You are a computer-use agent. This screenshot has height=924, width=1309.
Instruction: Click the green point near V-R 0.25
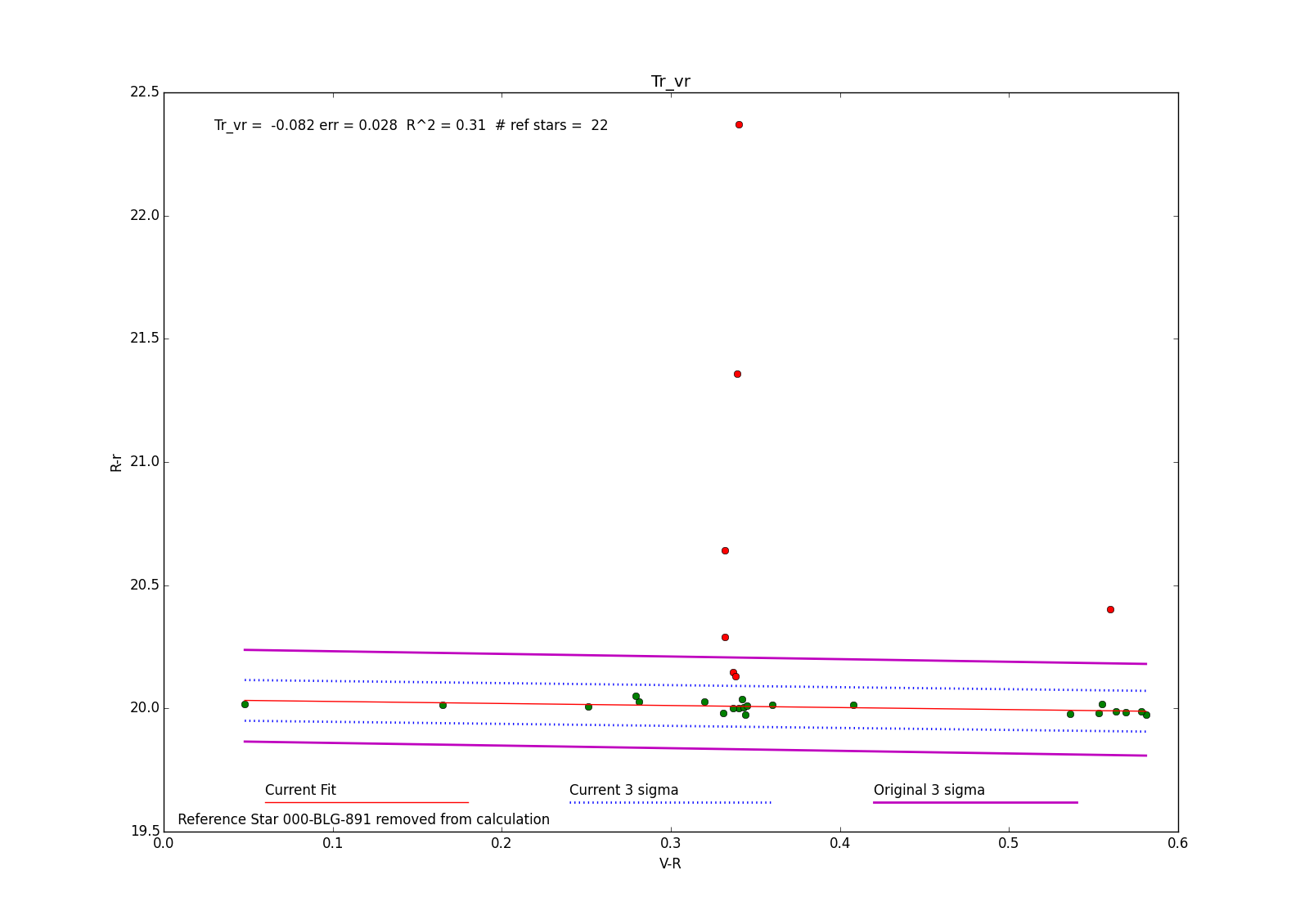click(588, 707)
